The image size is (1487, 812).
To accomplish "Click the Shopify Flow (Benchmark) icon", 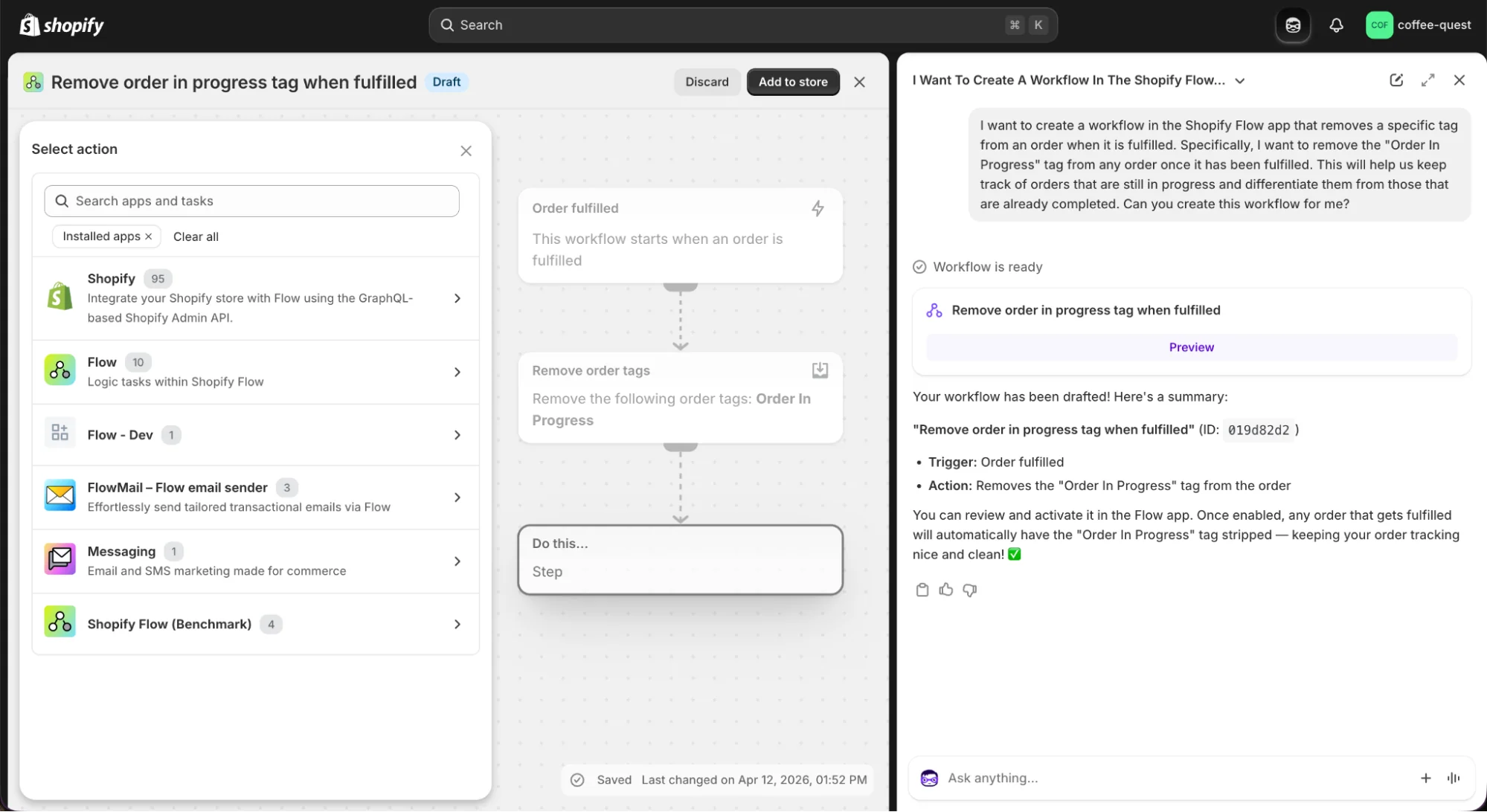I will click(x=60, y=622).
